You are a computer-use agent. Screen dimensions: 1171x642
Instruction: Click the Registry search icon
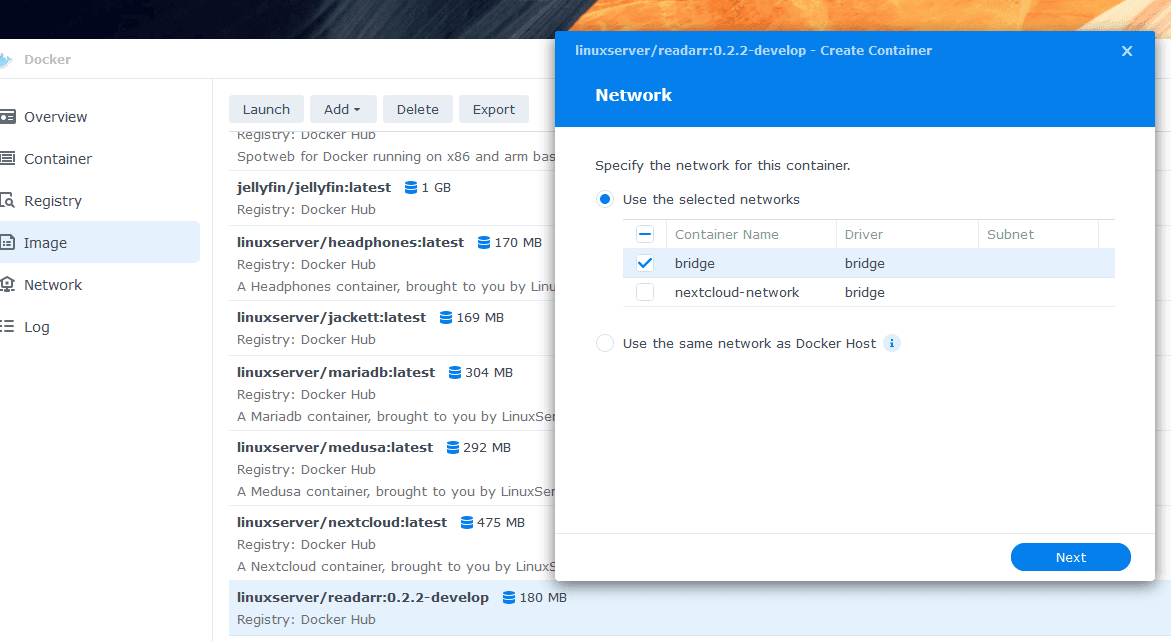[7, 200]
